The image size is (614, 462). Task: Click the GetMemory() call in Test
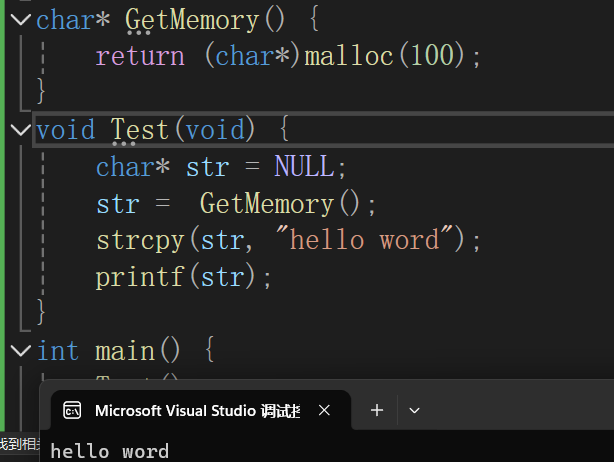point(280,203)
